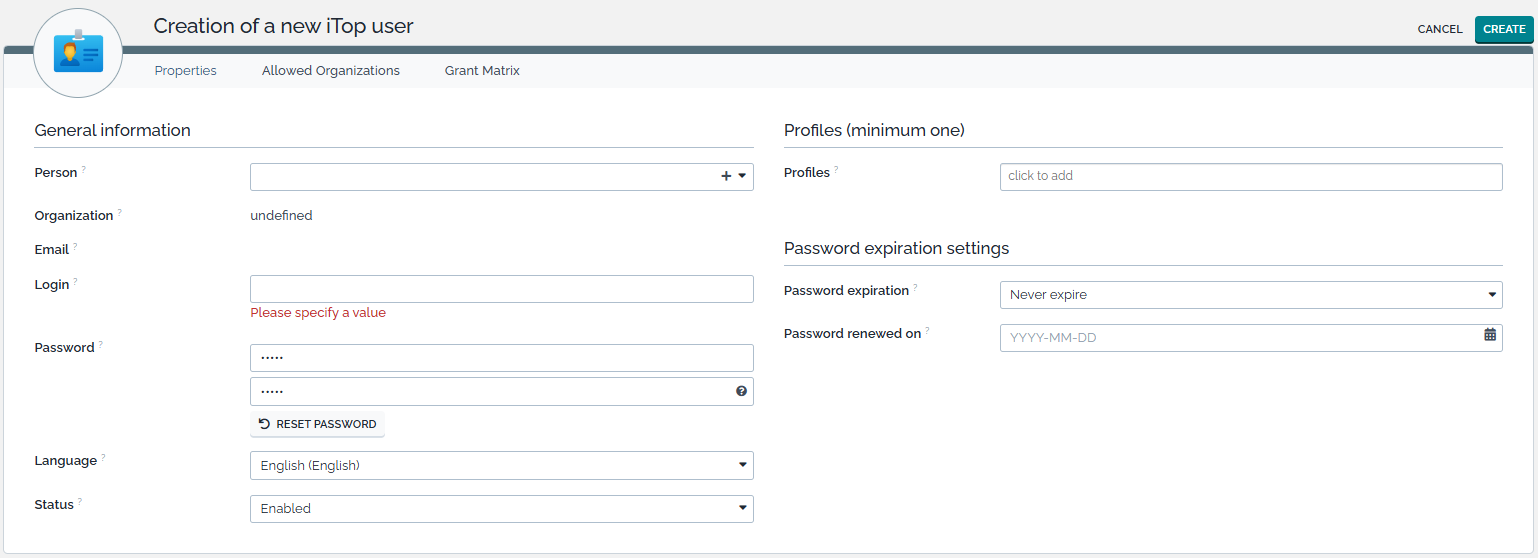The image size is (1538, 558).
Task: Click the password help question mark icon
Action: coord(741,392)
